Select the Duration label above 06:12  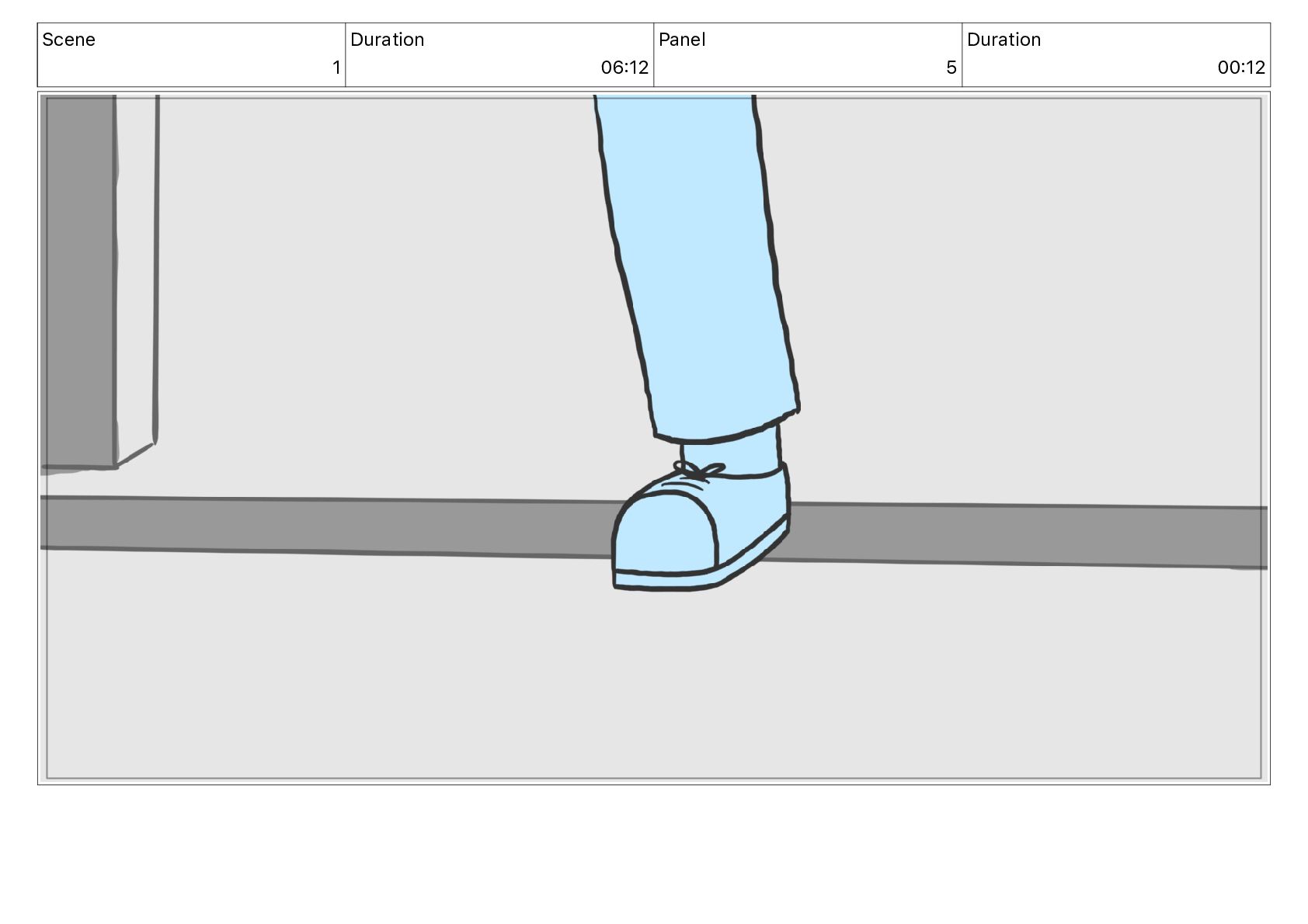388,40
